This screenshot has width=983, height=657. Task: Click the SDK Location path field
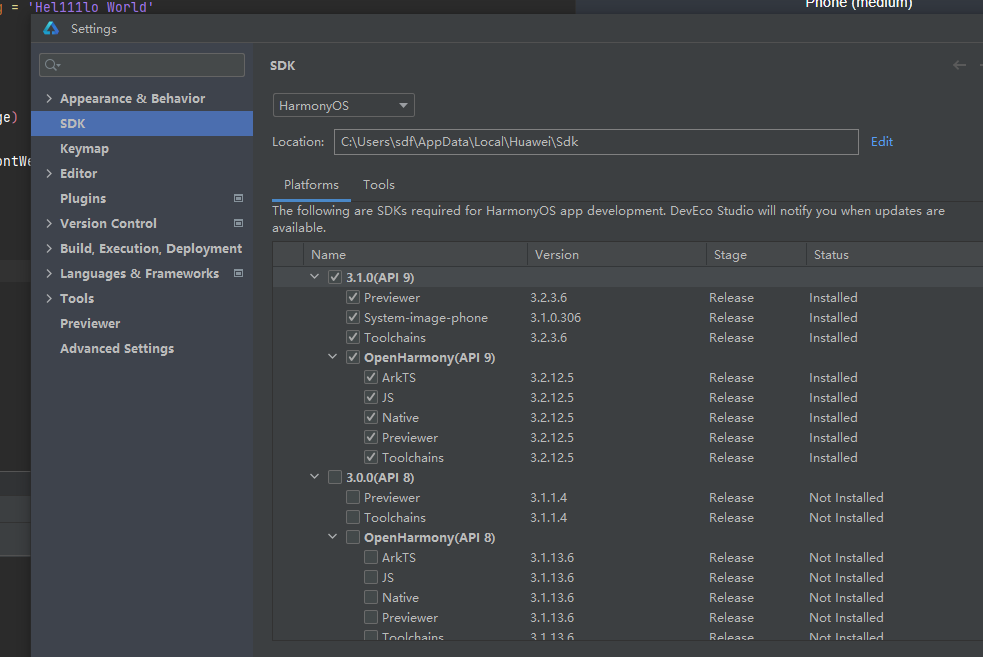596,142
